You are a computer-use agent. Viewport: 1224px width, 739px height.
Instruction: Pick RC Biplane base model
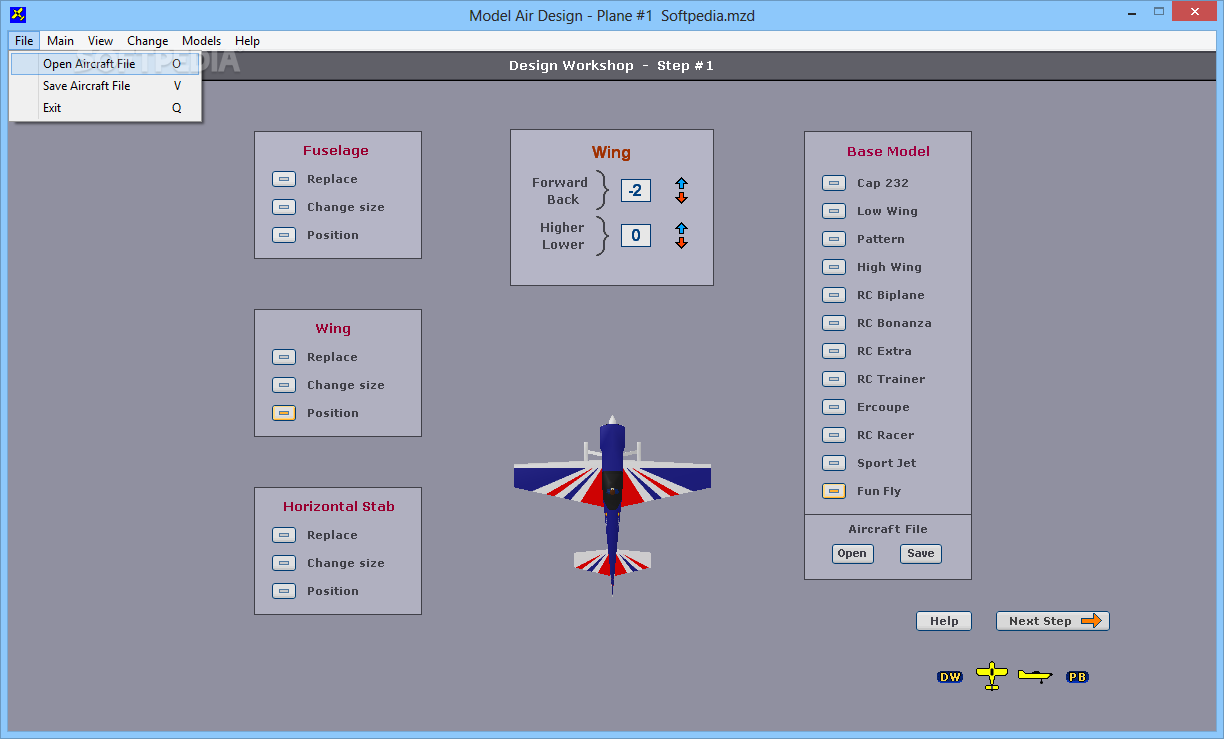[x=834, y=295]
